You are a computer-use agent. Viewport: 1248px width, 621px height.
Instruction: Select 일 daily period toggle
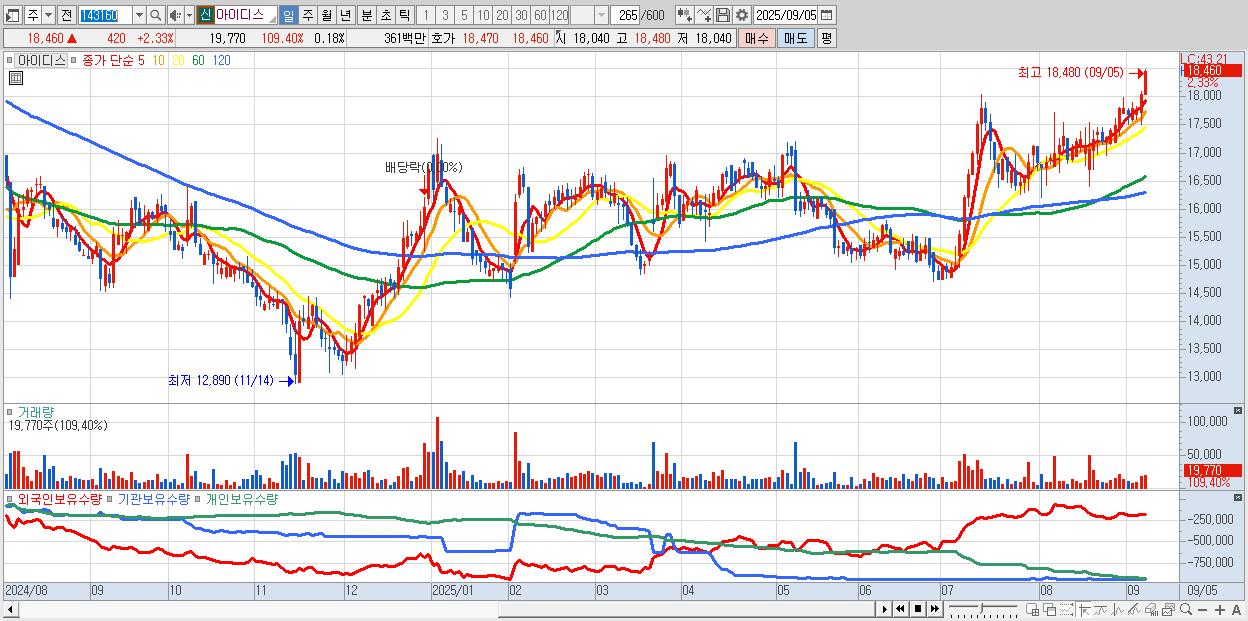[288, 15]
